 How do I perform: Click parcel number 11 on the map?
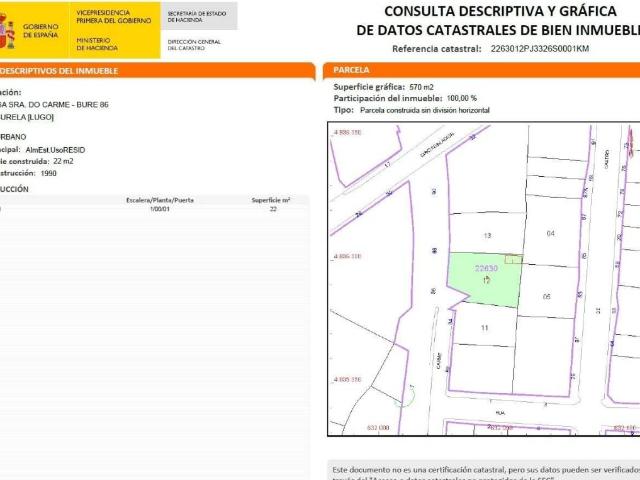484,328
